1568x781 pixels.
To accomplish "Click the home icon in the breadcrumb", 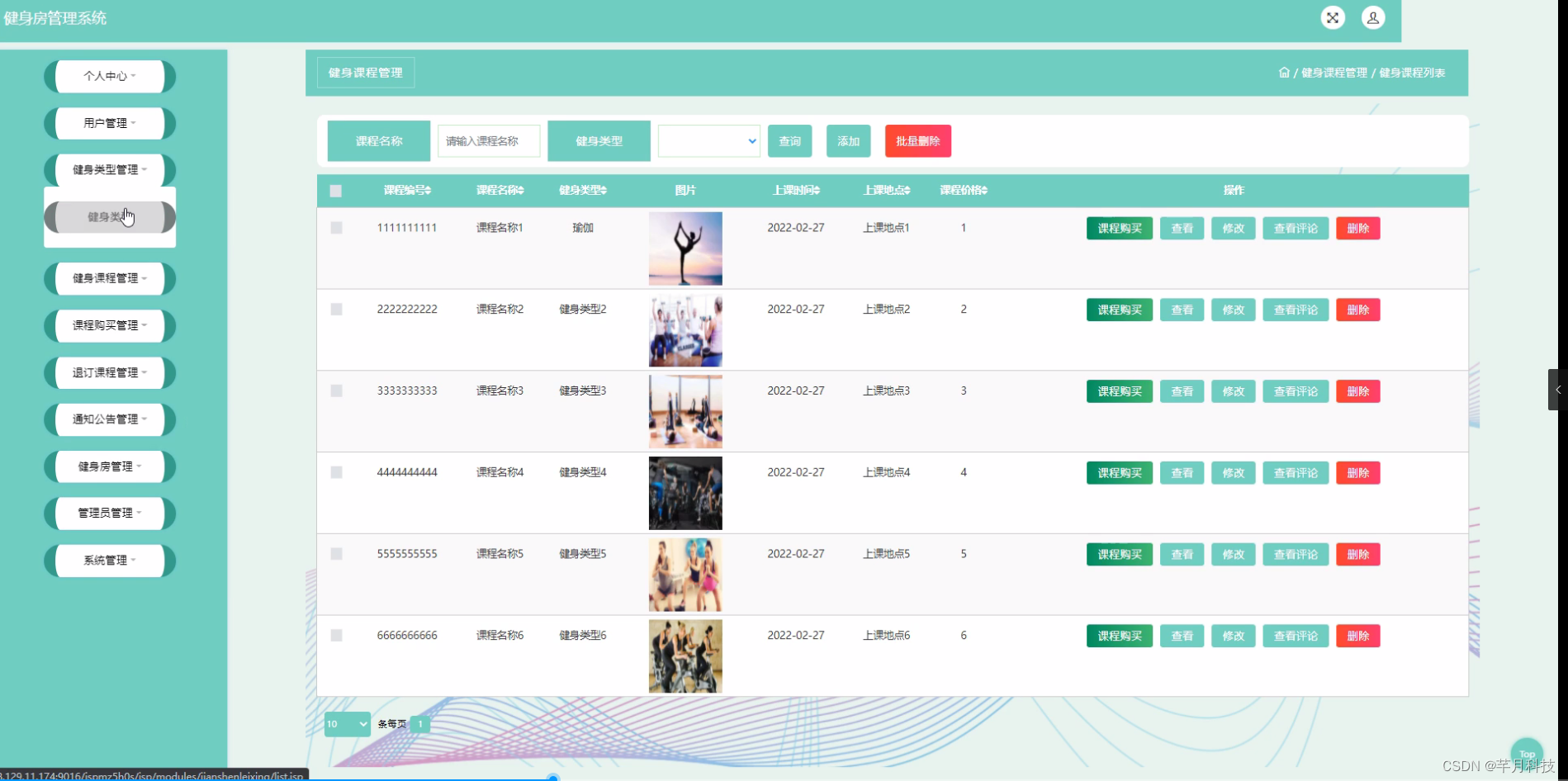I will pyautogui.click(x=1284, y=73).
